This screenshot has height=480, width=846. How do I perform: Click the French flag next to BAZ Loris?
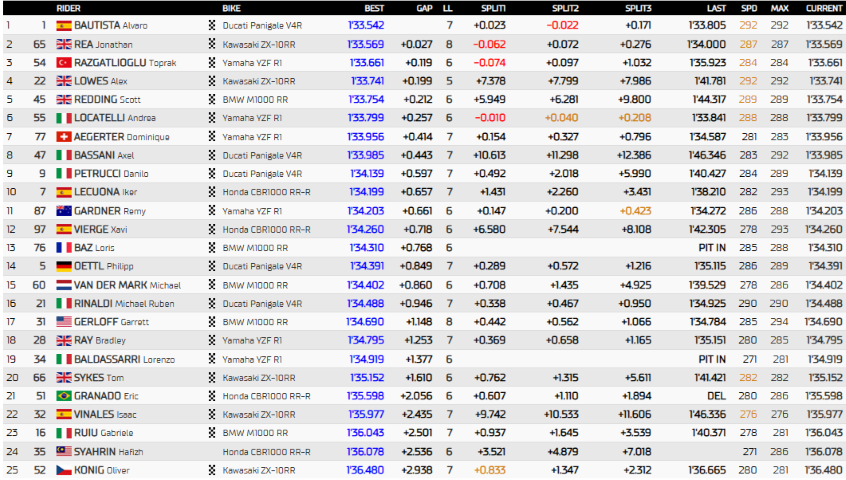64,248
